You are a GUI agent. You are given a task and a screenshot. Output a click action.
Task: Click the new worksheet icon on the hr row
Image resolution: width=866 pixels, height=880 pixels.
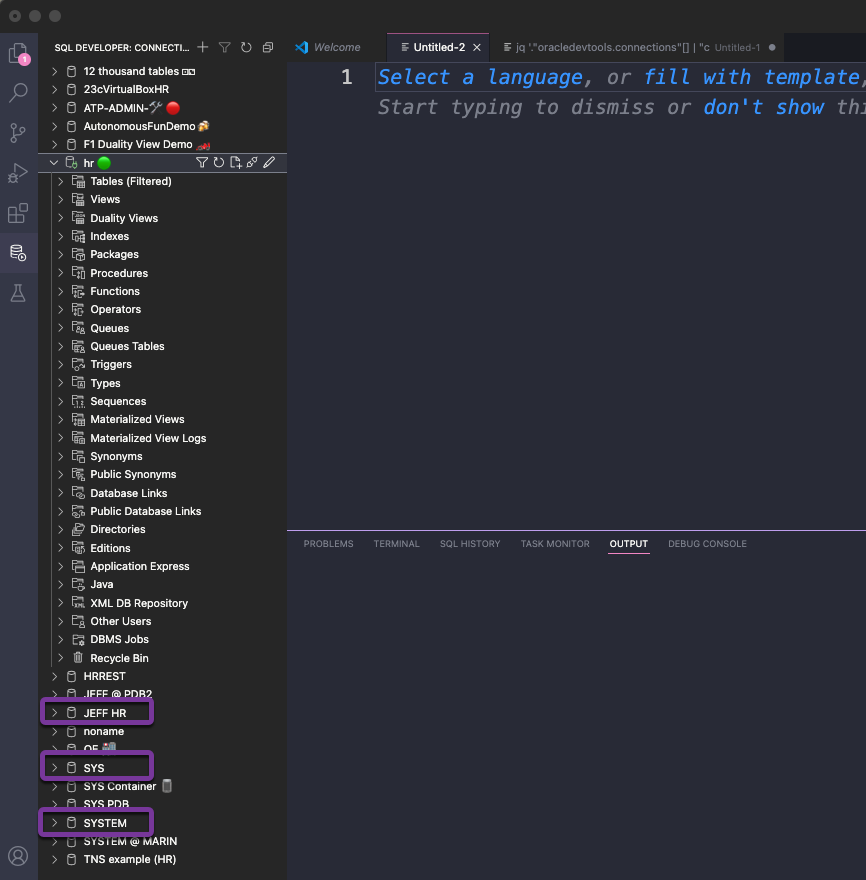click(x=236, y=163)
